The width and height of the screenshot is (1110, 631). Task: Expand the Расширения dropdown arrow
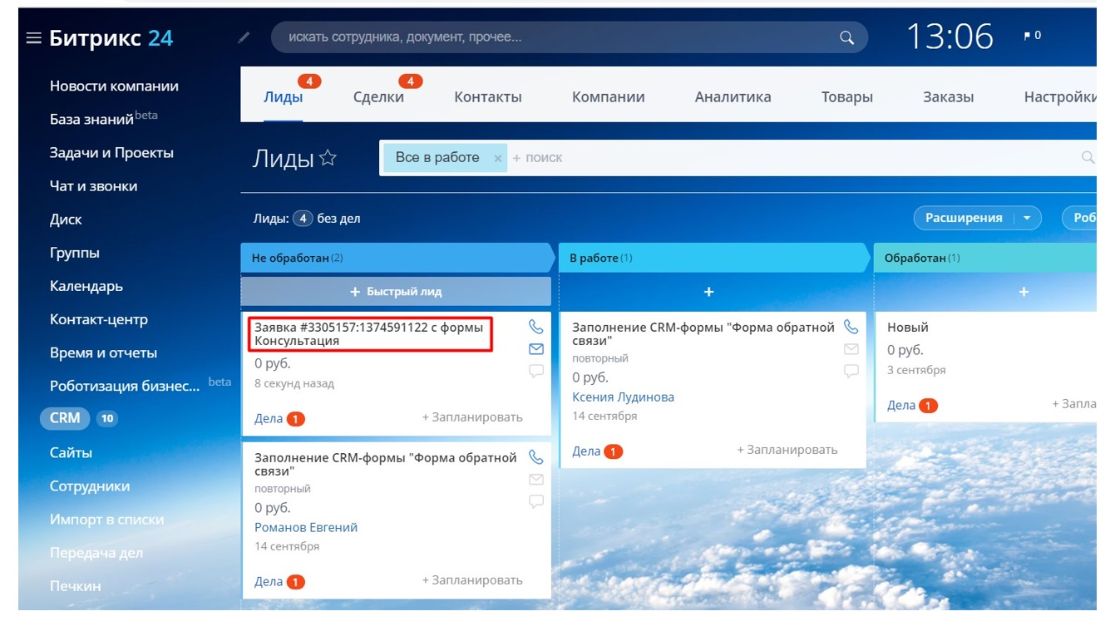(1026, 218)
